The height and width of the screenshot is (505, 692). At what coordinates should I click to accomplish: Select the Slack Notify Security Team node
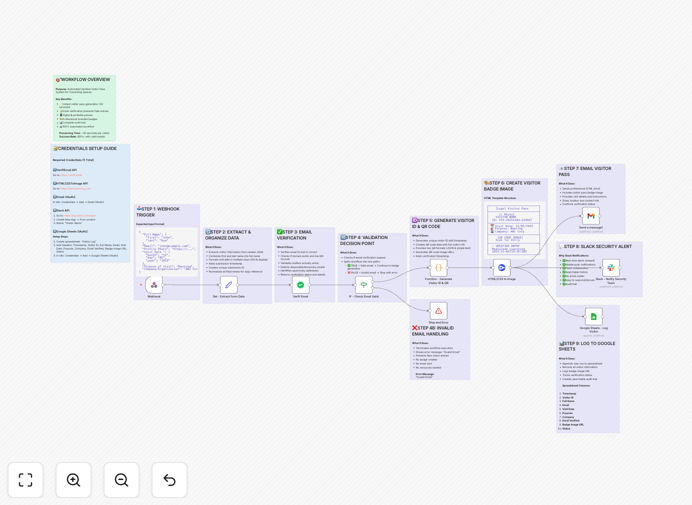point(611,268)
